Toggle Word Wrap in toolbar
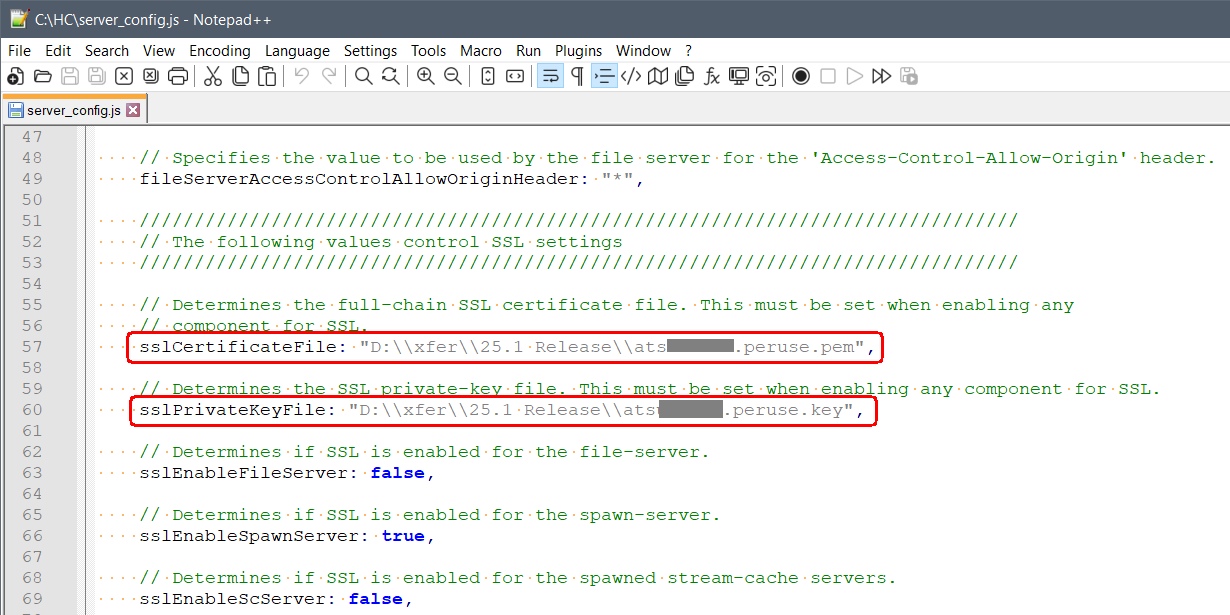The width and height of the screenshot is (1230, 615). click(x=550, y=76)
